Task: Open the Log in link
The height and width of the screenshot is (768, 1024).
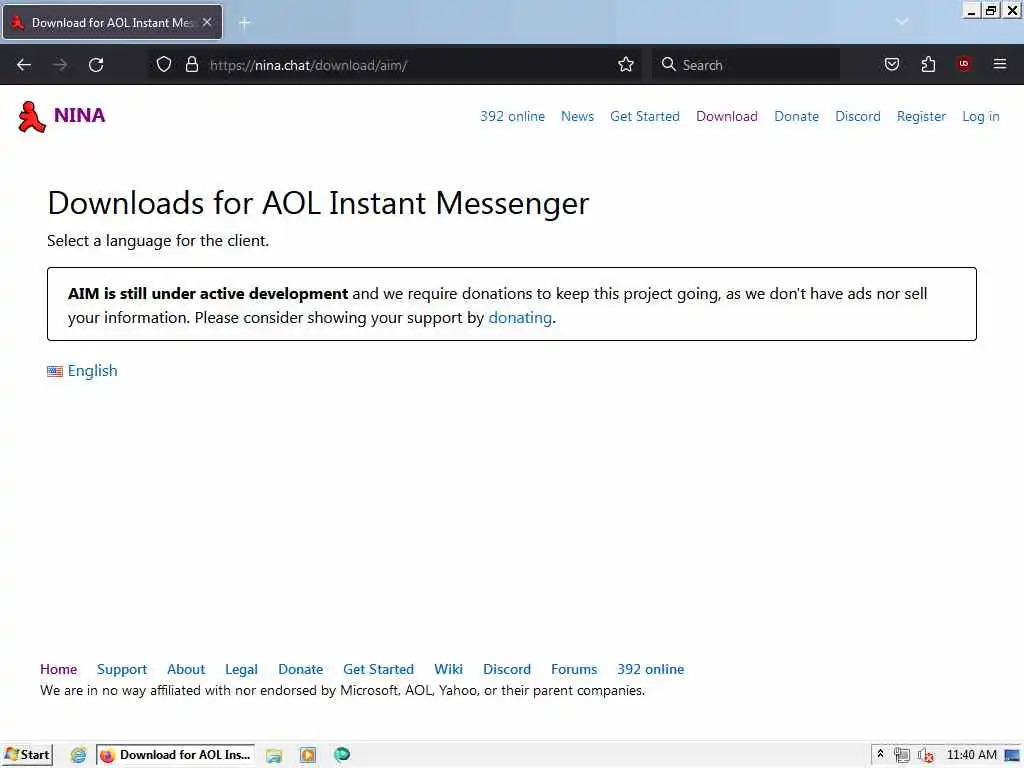Action: click(980, 116)
